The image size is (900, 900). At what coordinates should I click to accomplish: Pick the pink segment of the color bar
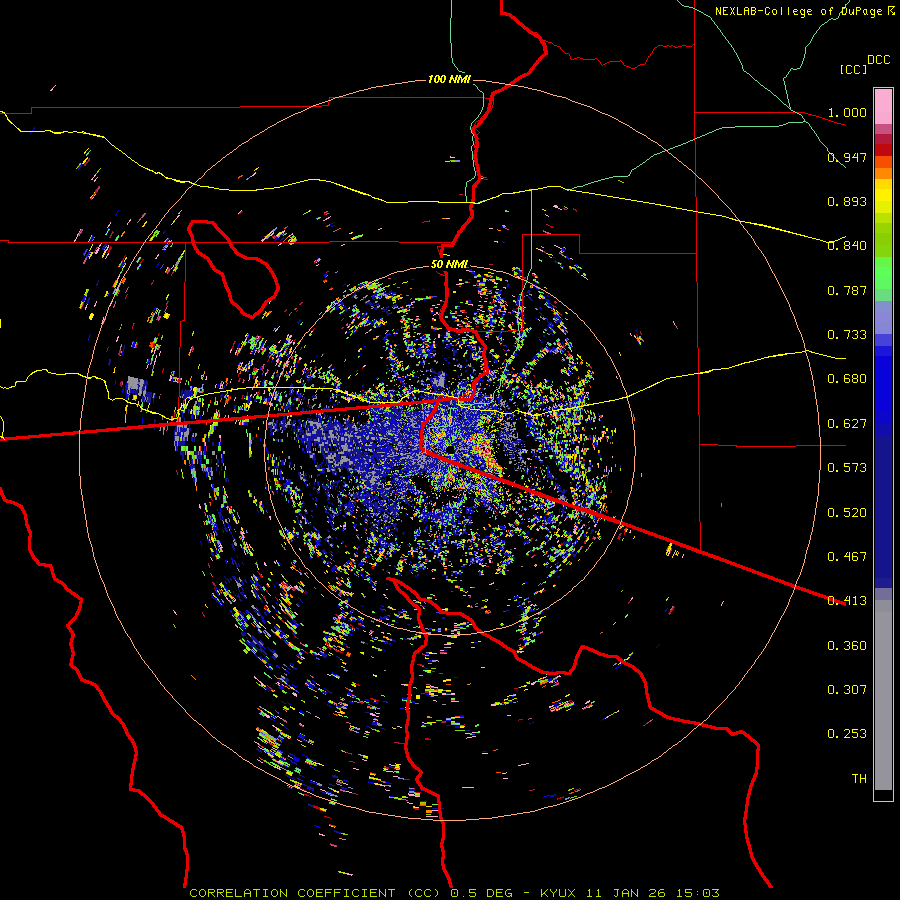[x=883, y=106]
